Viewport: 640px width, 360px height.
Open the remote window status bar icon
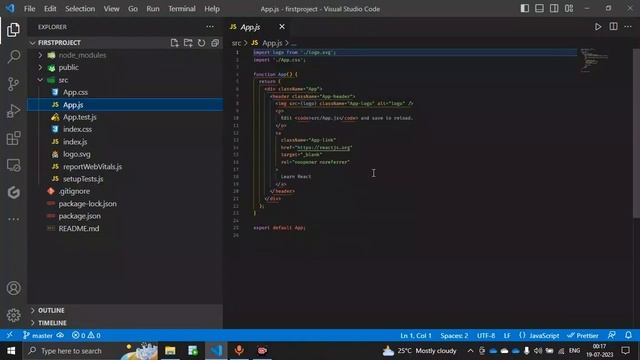point(9,335)
